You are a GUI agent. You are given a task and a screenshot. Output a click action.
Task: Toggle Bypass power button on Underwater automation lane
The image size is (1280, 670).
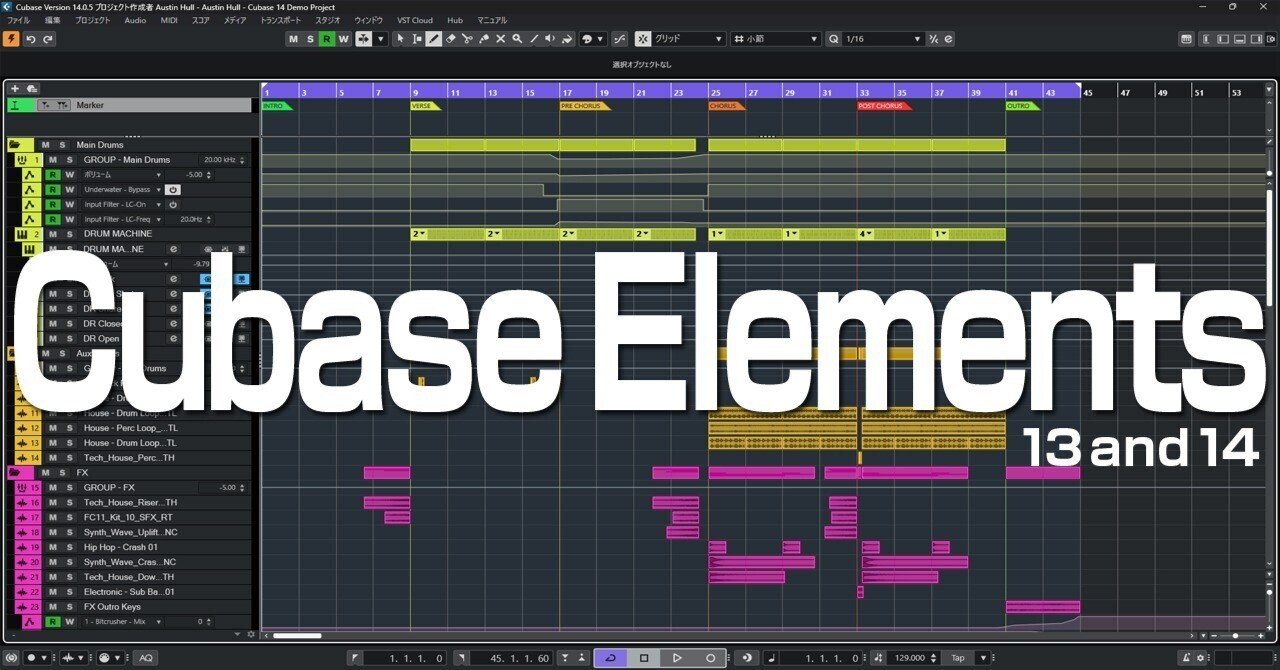point(173,189)
